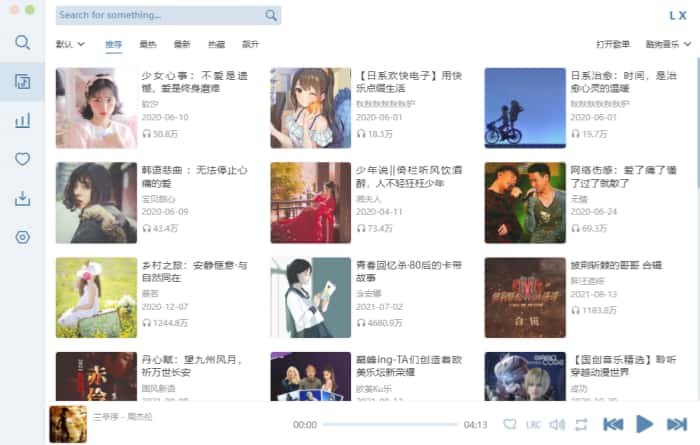
Task: Open the 乡村之旅 playlist thumbnail
Action: pyautogui.click(x=96, y=298)
